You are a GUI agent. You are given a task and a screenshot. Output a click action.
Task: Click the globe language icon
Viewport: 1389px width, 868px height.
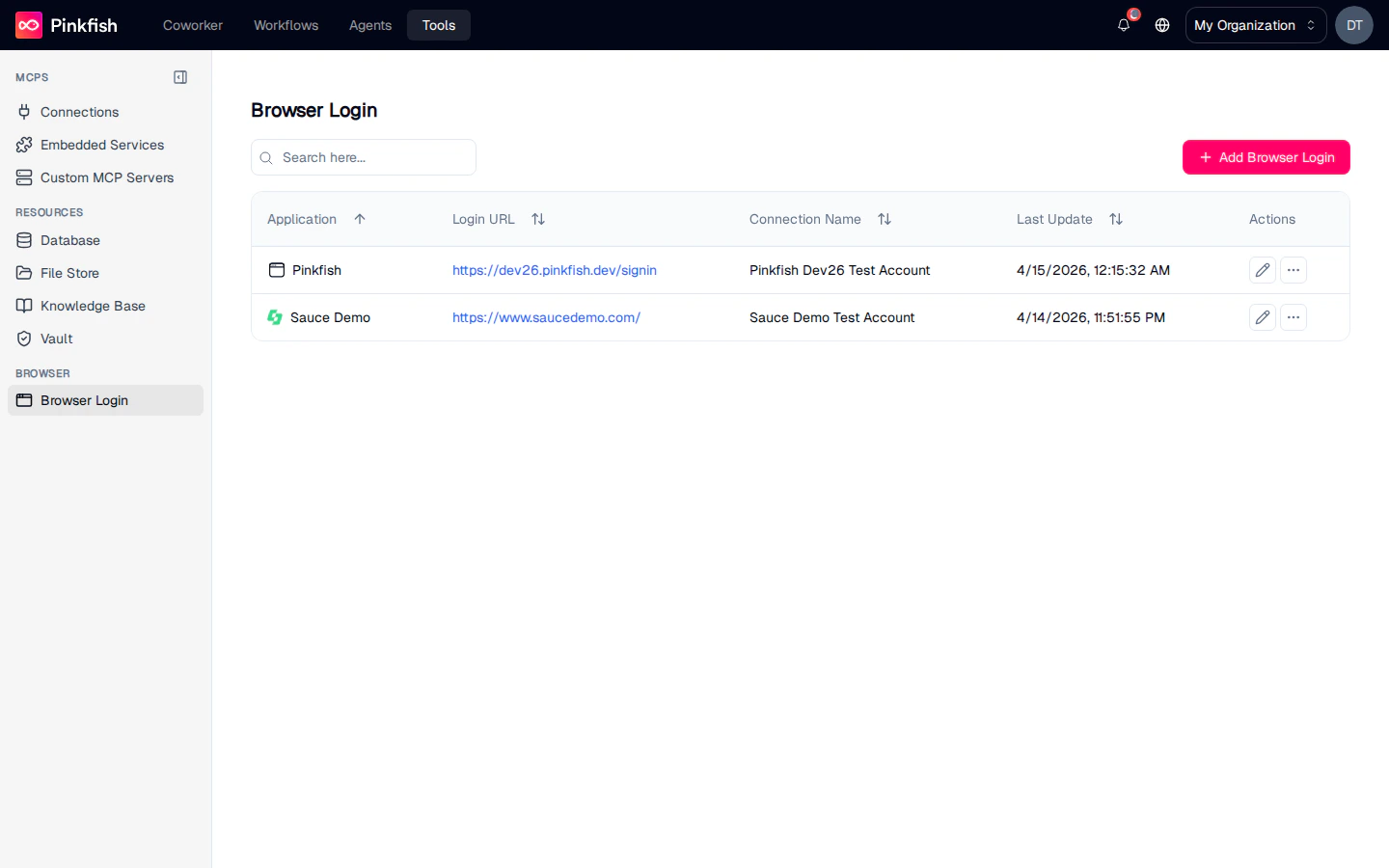1161,25
